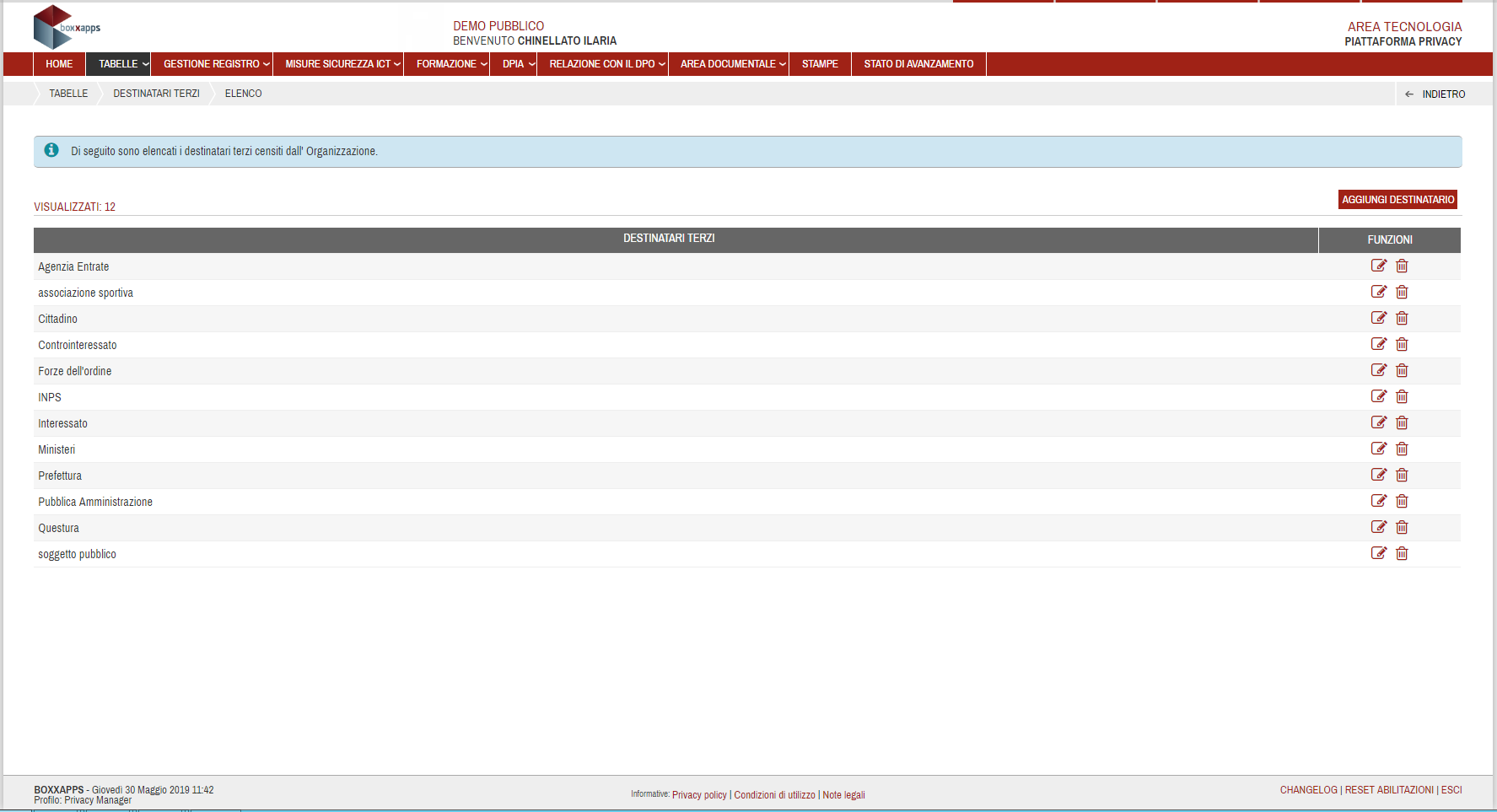Viewport: 1497px width, 812px height.
Task: Edit the Interessato entry
Action: 1379,422
